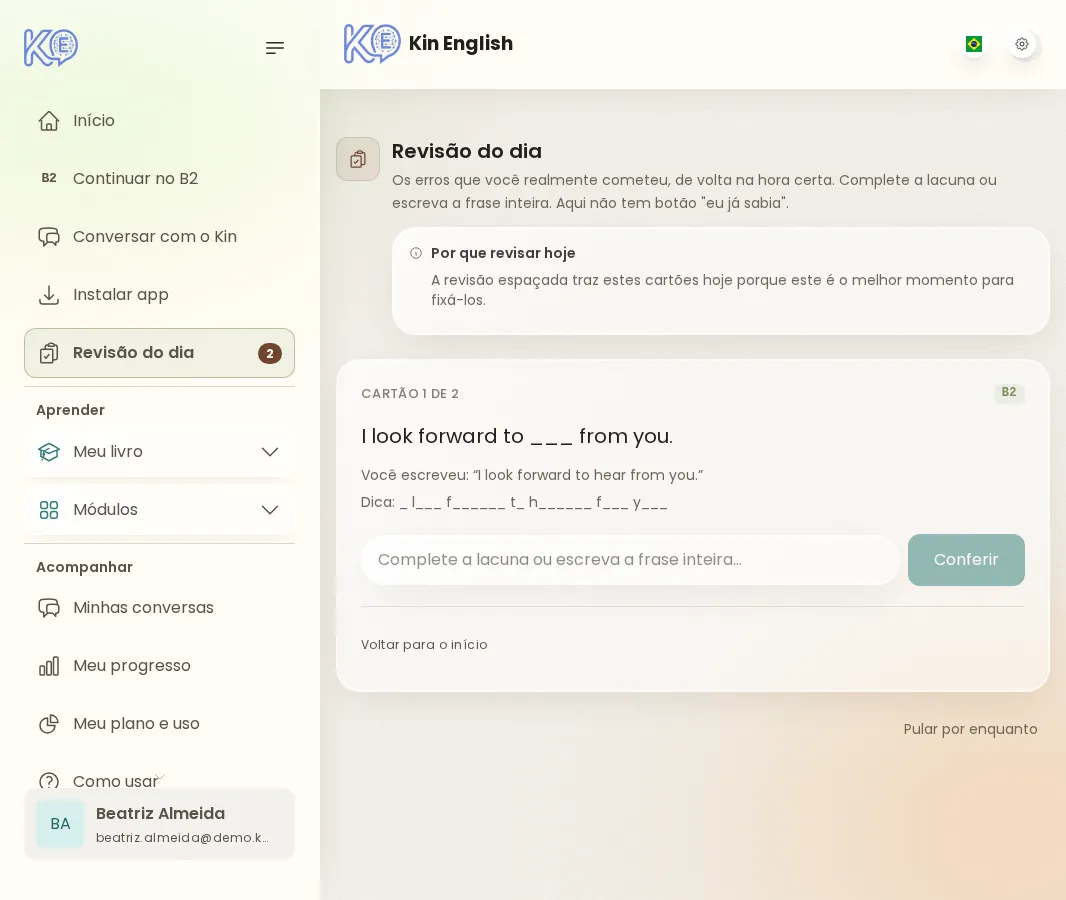Click the chat icon for Minhas conversas

point(49,608)
